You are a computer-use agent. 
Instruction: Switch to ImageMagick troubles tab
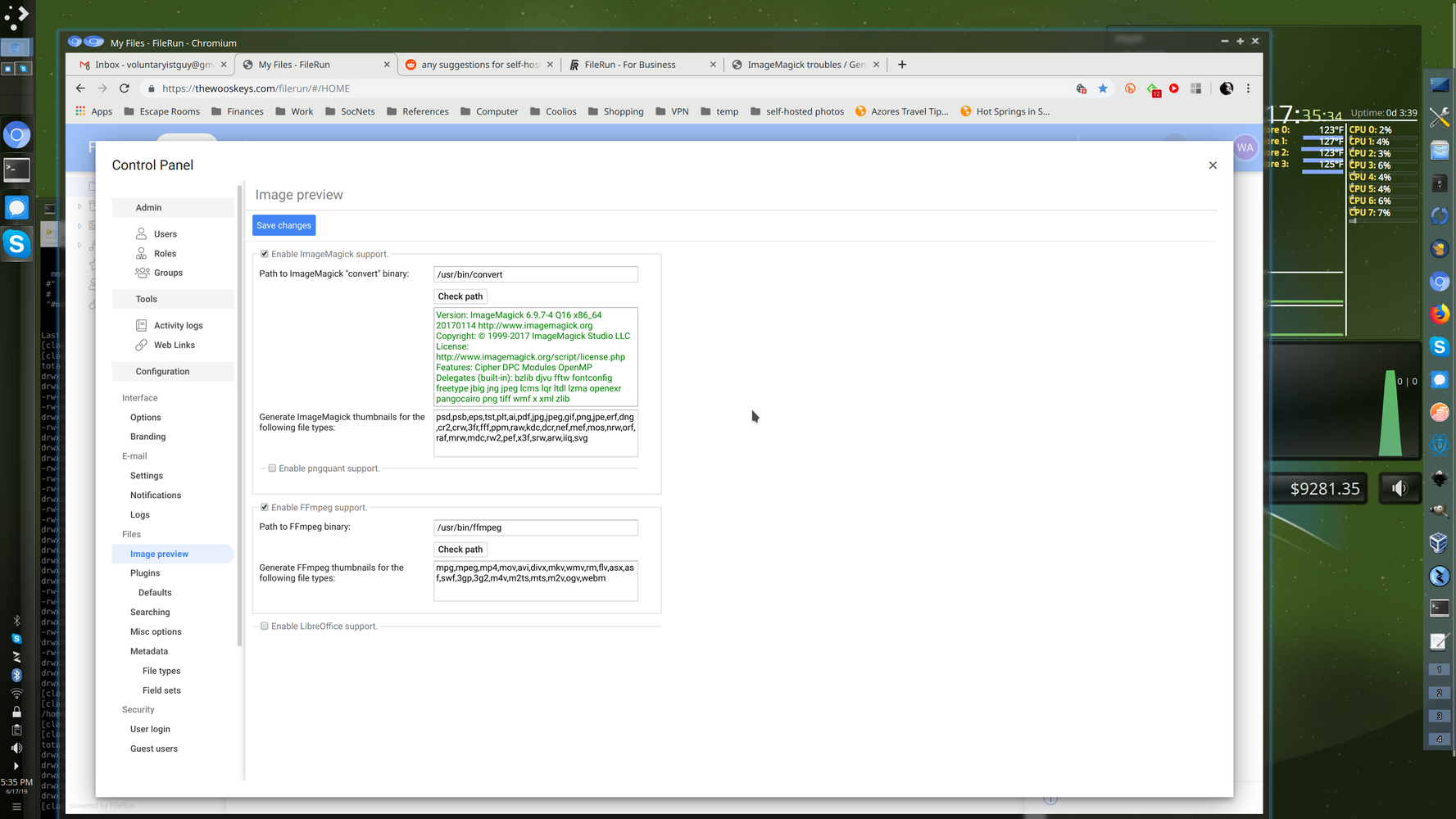point(805,65)
